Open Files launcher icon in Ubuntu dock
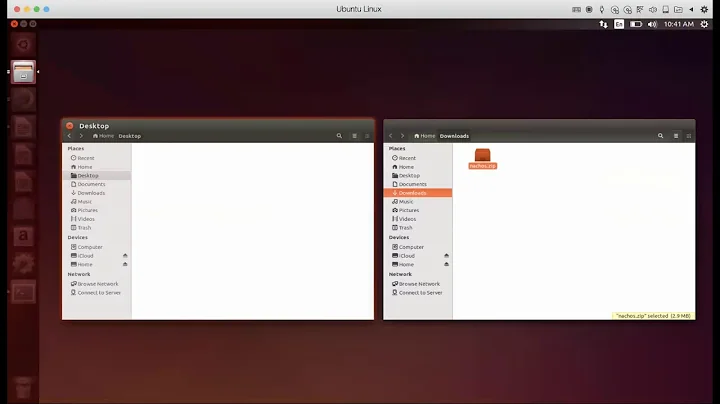Screen dimensions: 720x404 click(x=23, y=72)
